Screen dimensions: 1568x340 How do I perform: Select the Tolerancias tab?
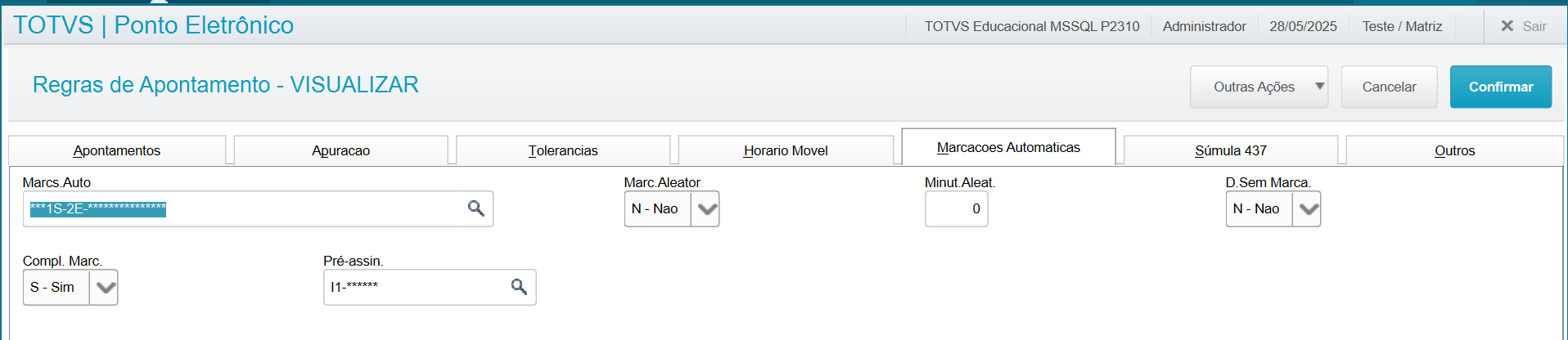pos(563,150)
